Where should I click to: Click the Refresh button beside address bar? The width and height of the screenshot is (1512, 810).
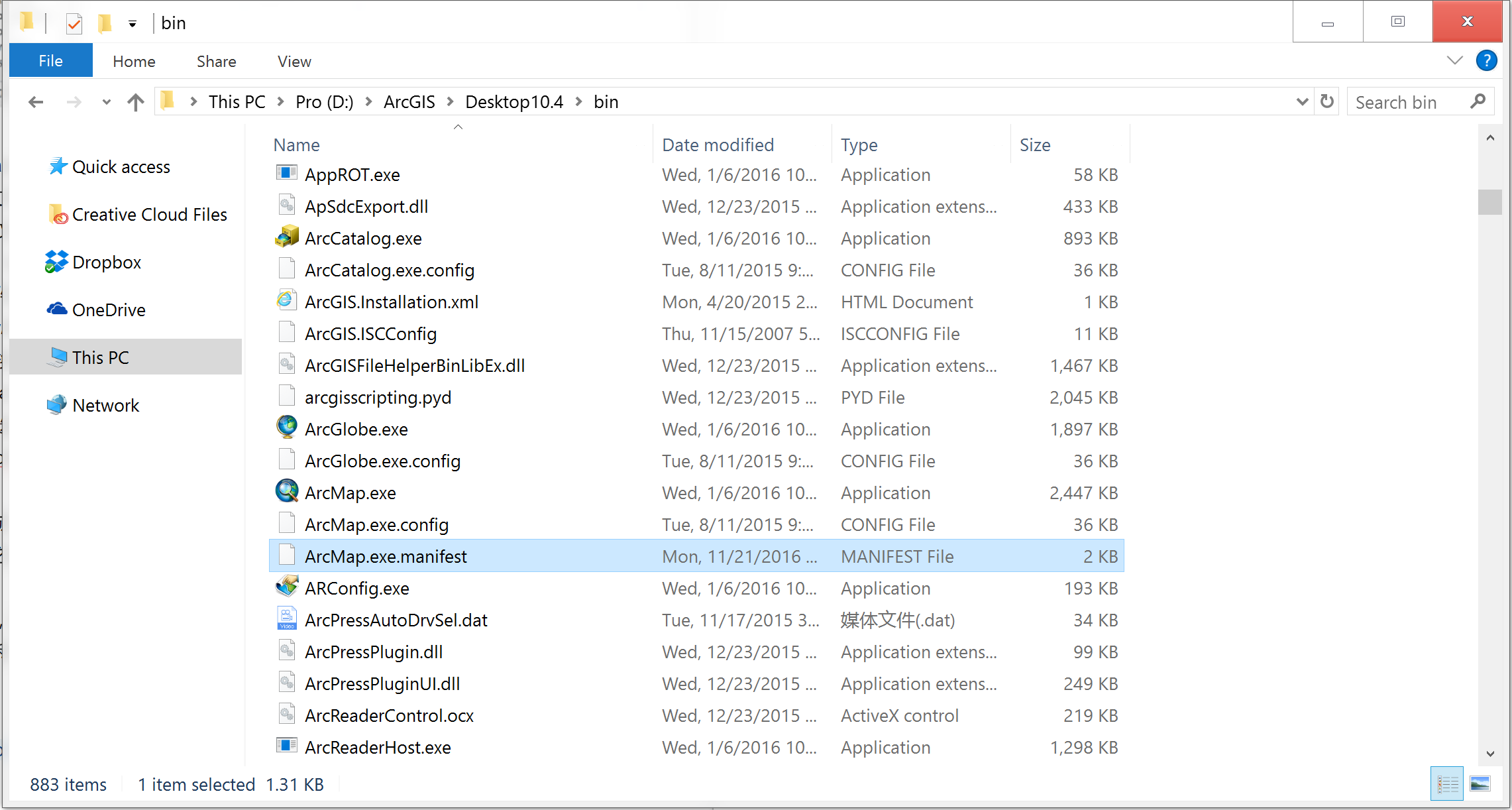pyautogui.click(x=1326, y=101)
